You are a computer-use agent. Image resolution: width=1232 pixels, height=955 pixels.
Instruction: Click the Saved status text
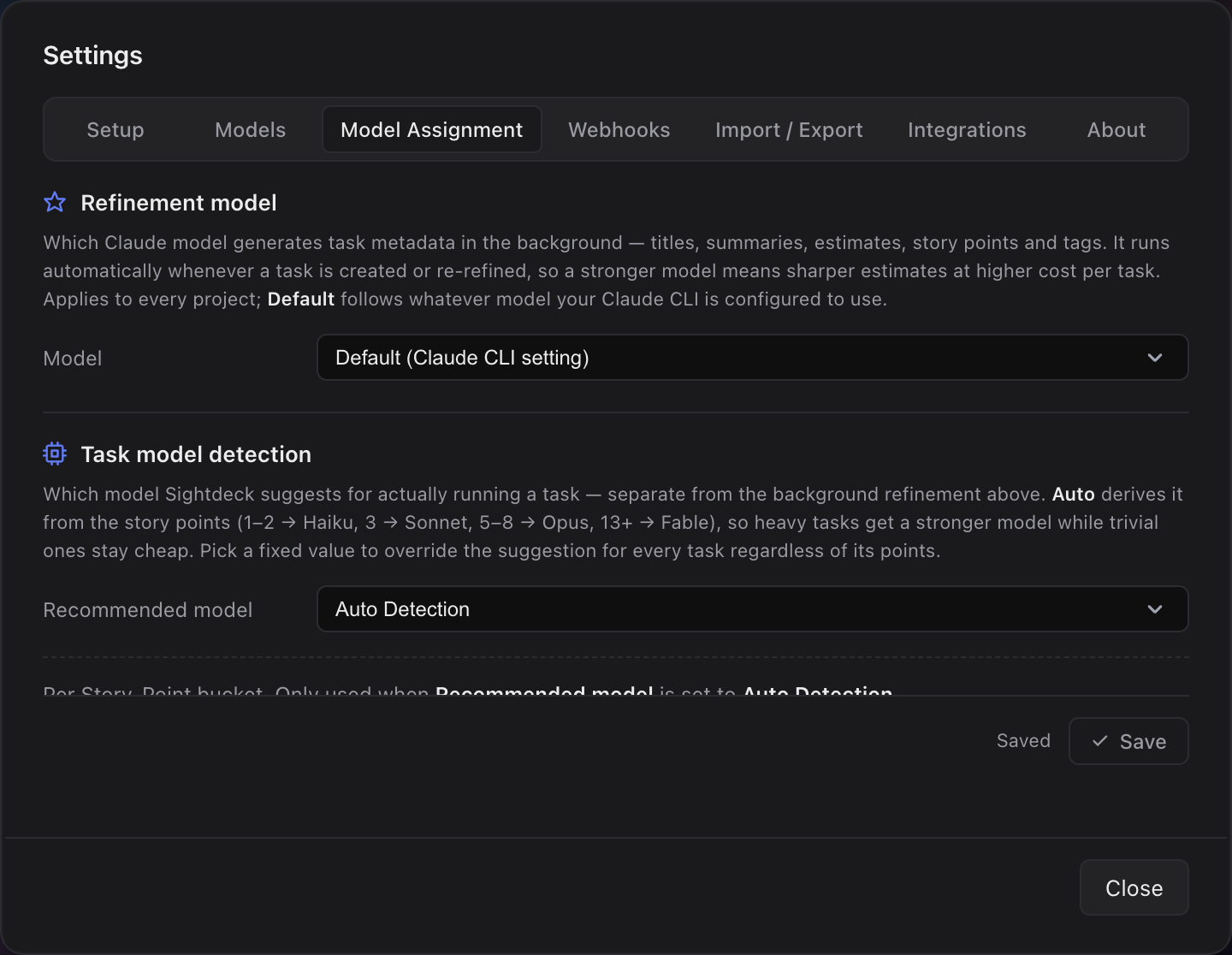tap(1023, 741)
